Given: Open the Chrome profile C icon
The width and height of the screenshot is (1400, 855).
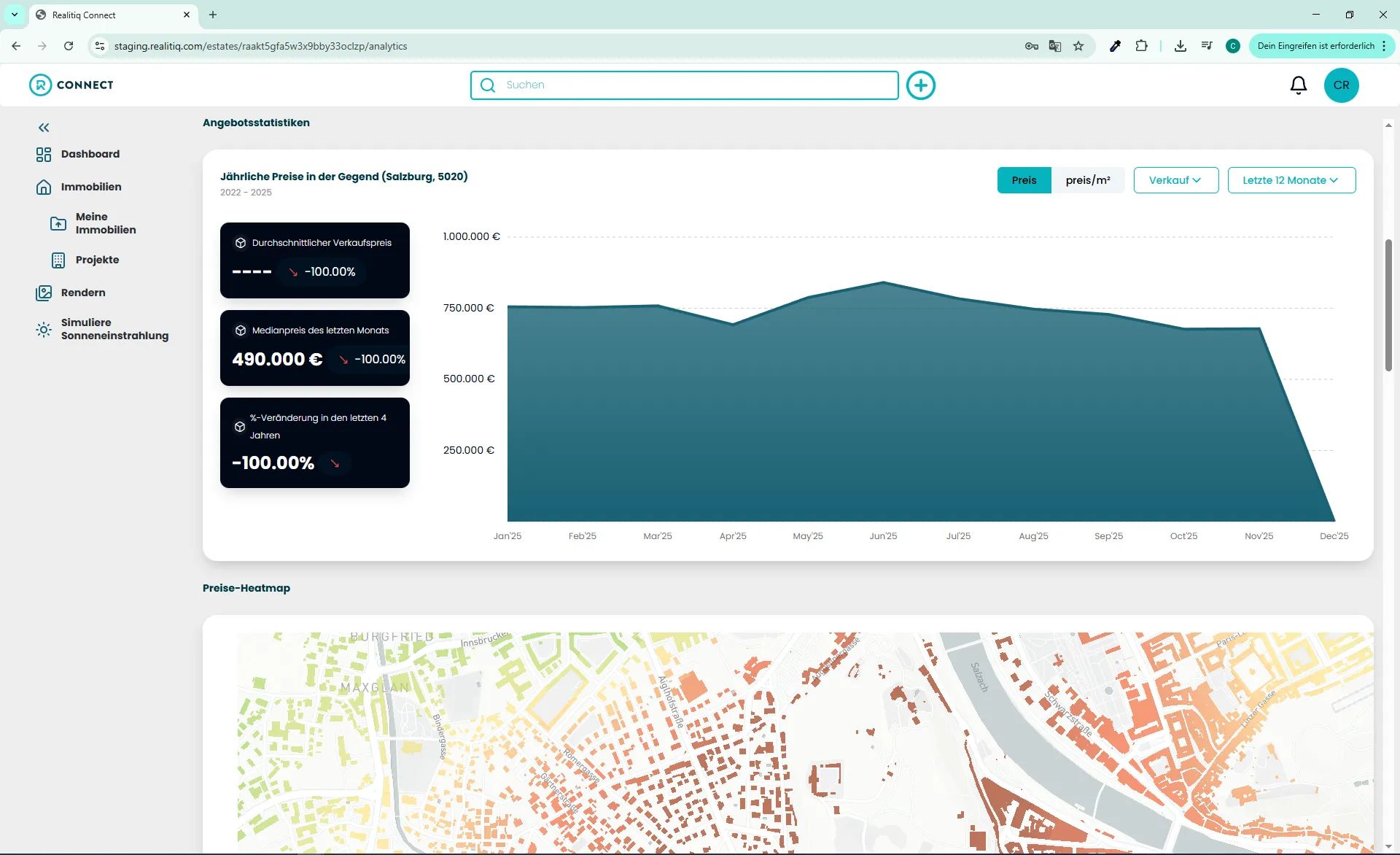Looking at the screenshot, I should tap(1233, 46).
